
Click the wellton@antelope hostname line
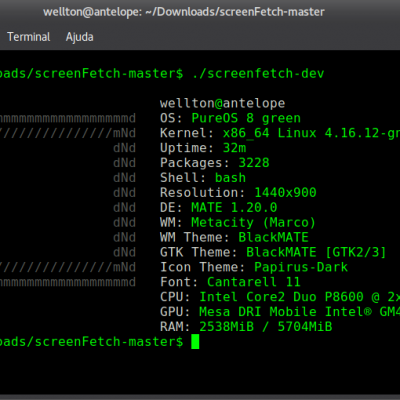pyautogui.click(x=222, y=103)
